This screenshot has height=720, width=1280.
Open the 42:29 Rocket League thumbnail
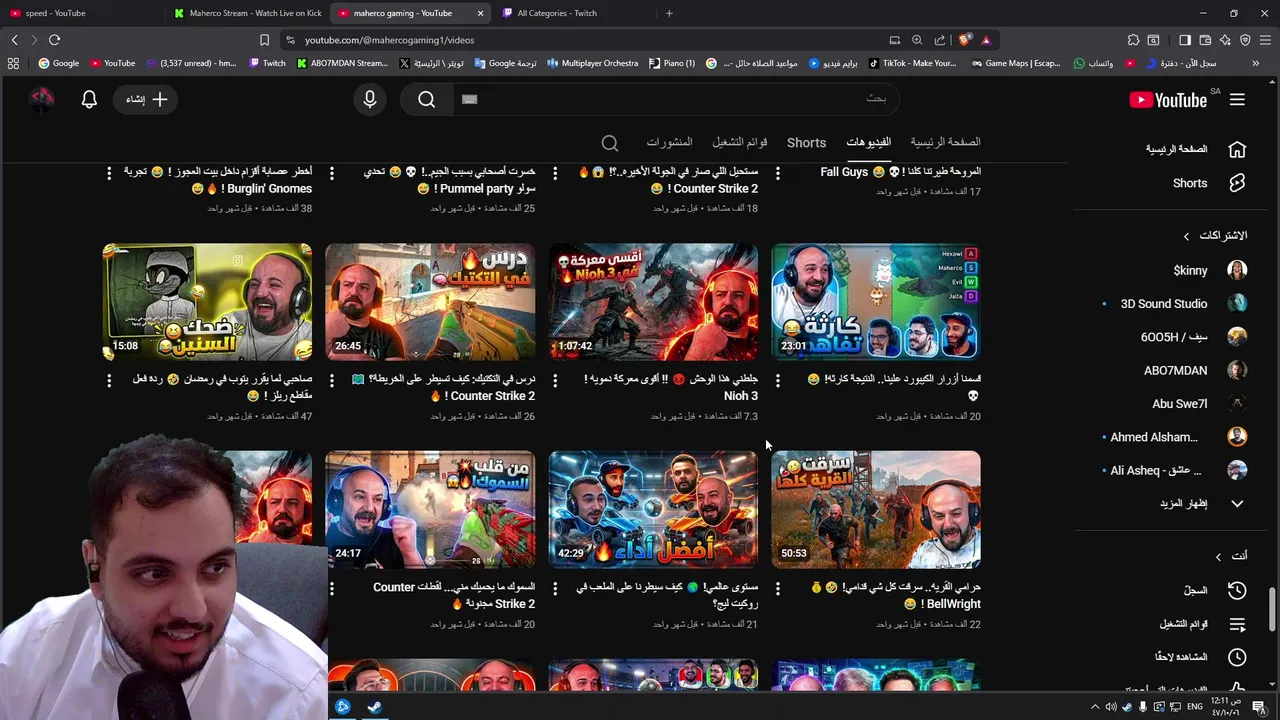[x=653, y=509]
